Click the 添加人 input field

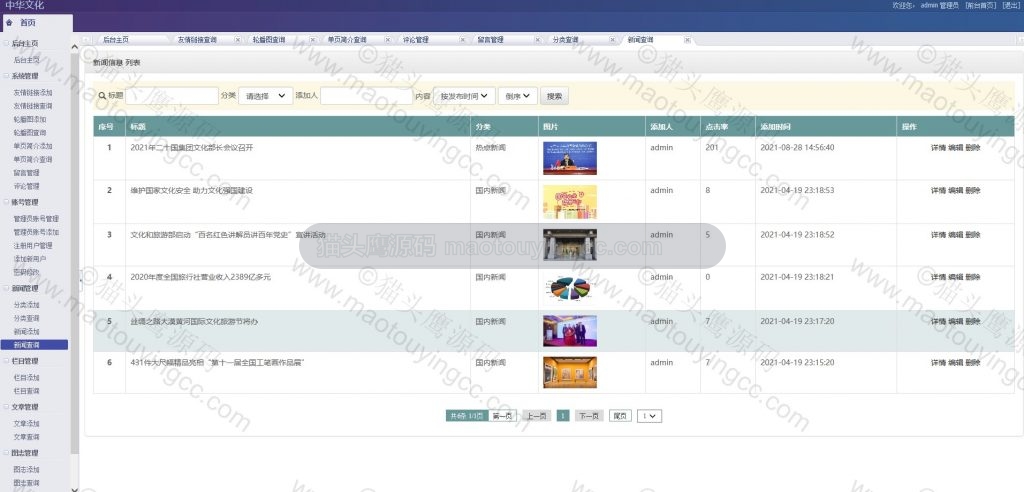(x=366, y=96)
